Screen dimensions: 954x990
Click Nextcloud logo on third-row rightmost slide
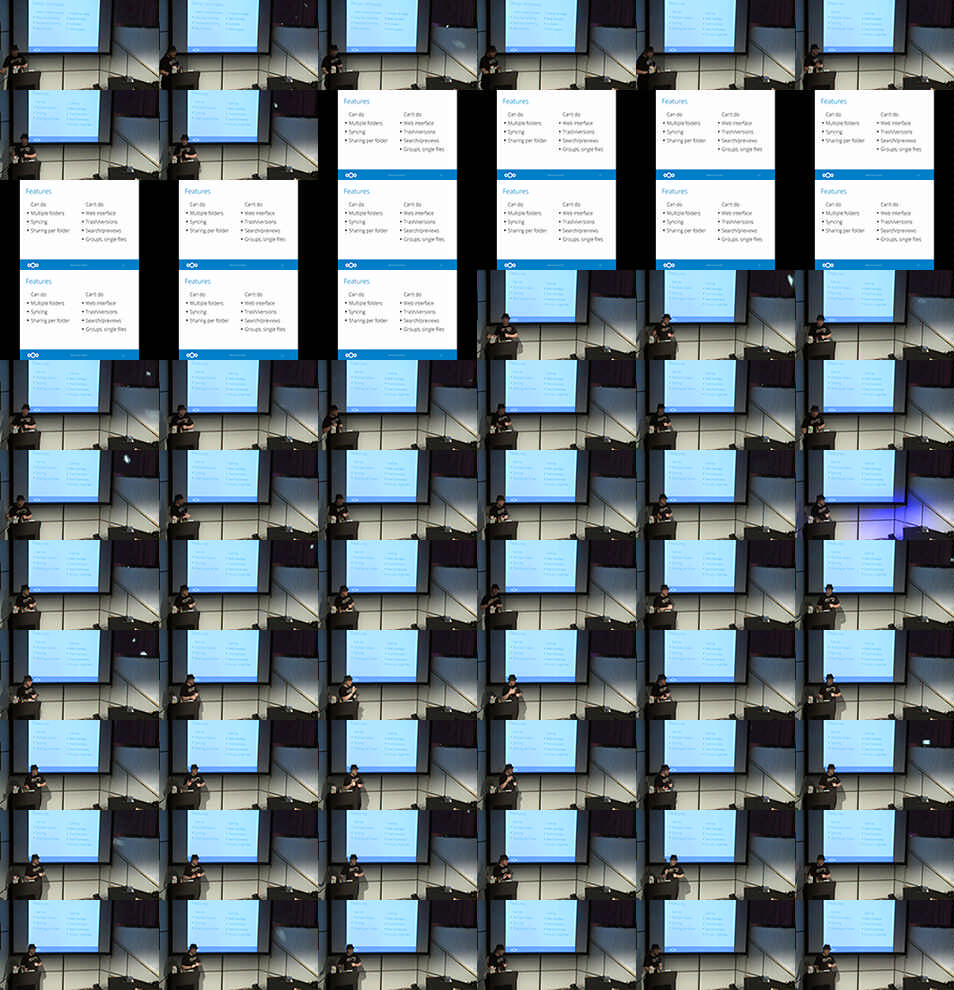point(827,264)
